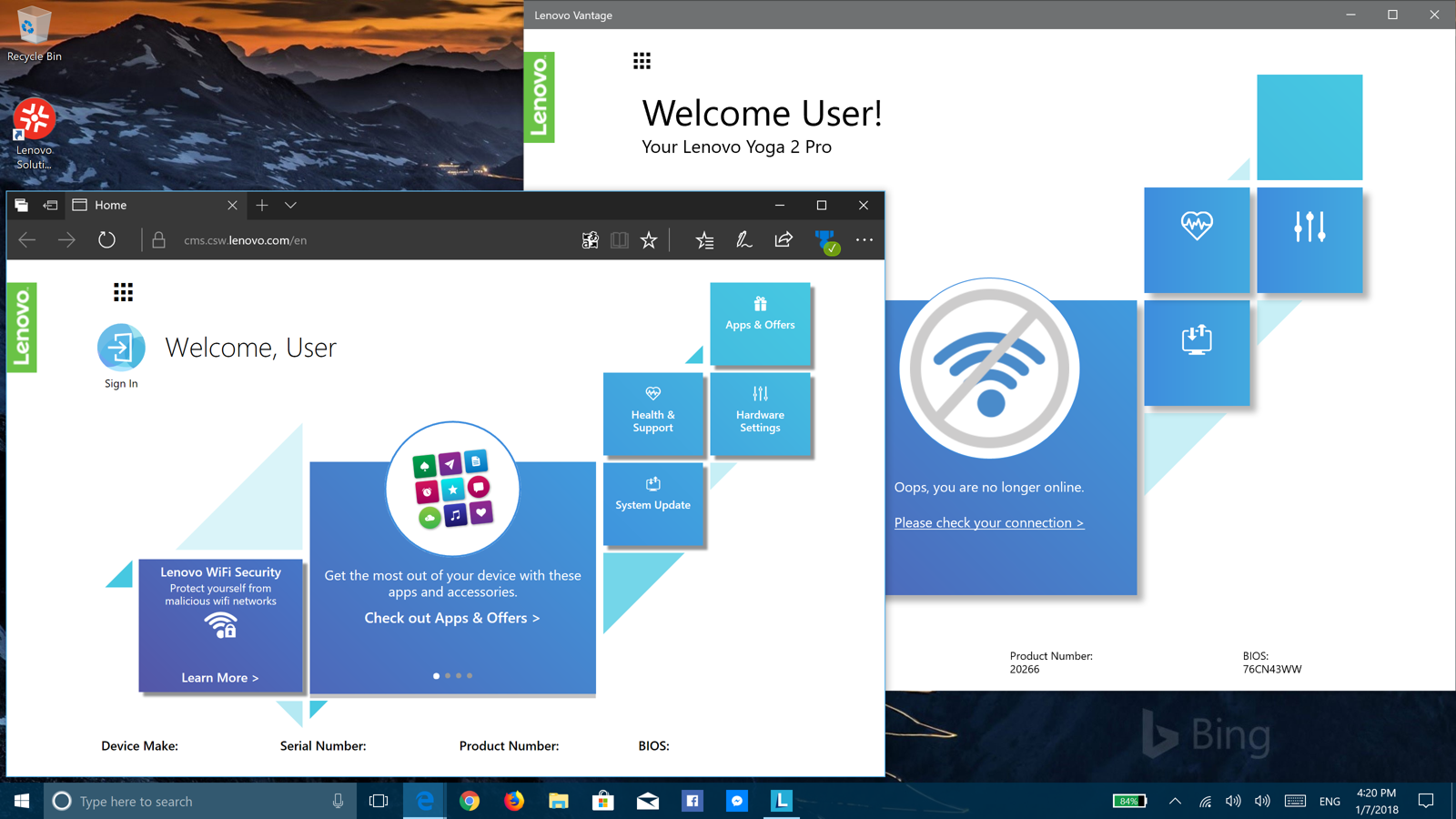1456x819 pixels.
Task: Click the translator extension icon in Edge
Action: [x=590, y=240]
